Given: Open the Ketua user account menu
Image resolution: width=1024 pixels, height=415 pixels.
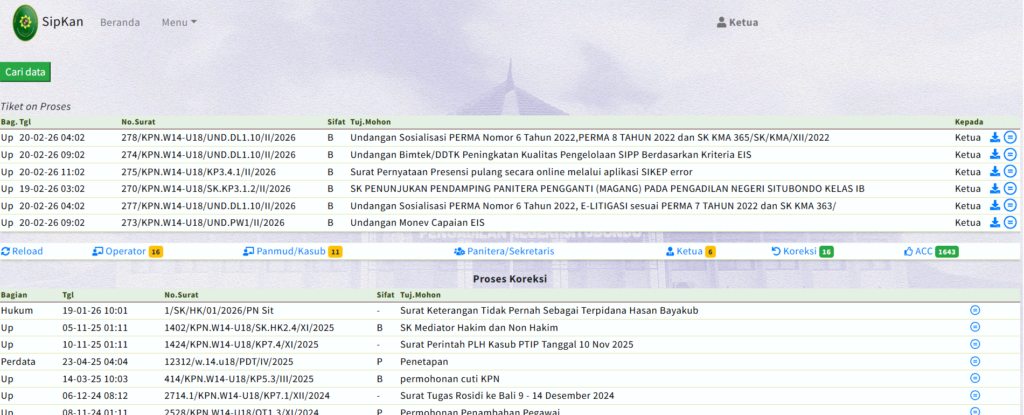Looking at the screenshot, I should pos(737,22).
